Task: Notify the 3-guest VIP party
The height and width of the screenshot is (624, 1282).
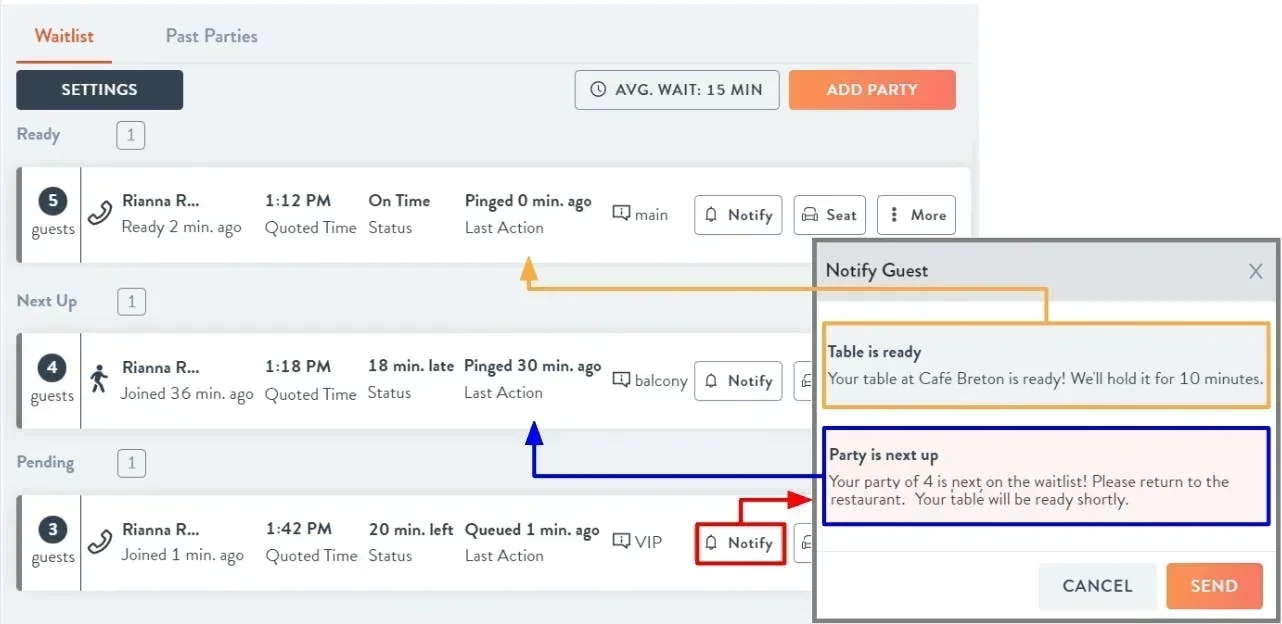Action: (x=740, y=543)
